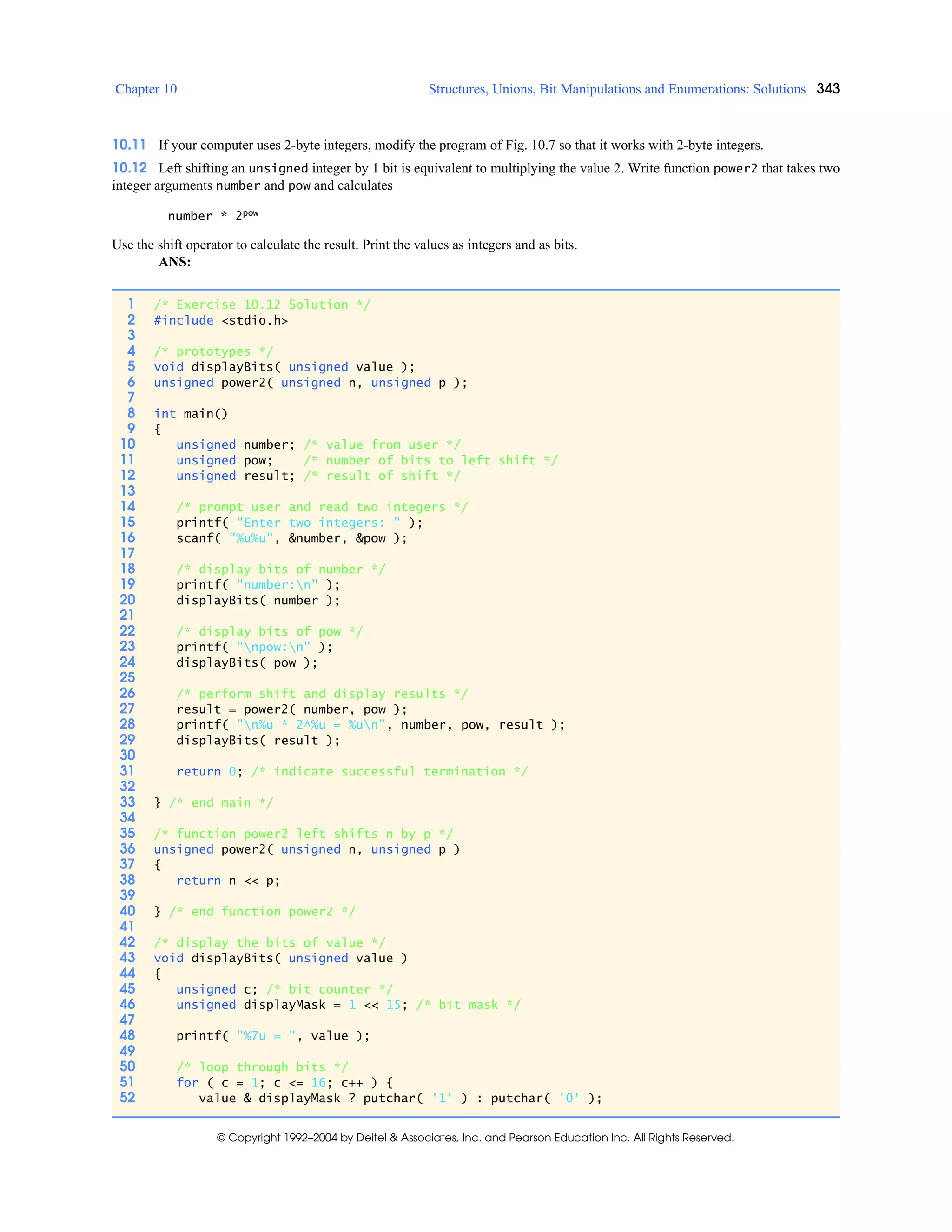This screenshot has height=1232, width=952.
Task: Click the '#include <stdio.h>' line
Action: pos(221,320)
